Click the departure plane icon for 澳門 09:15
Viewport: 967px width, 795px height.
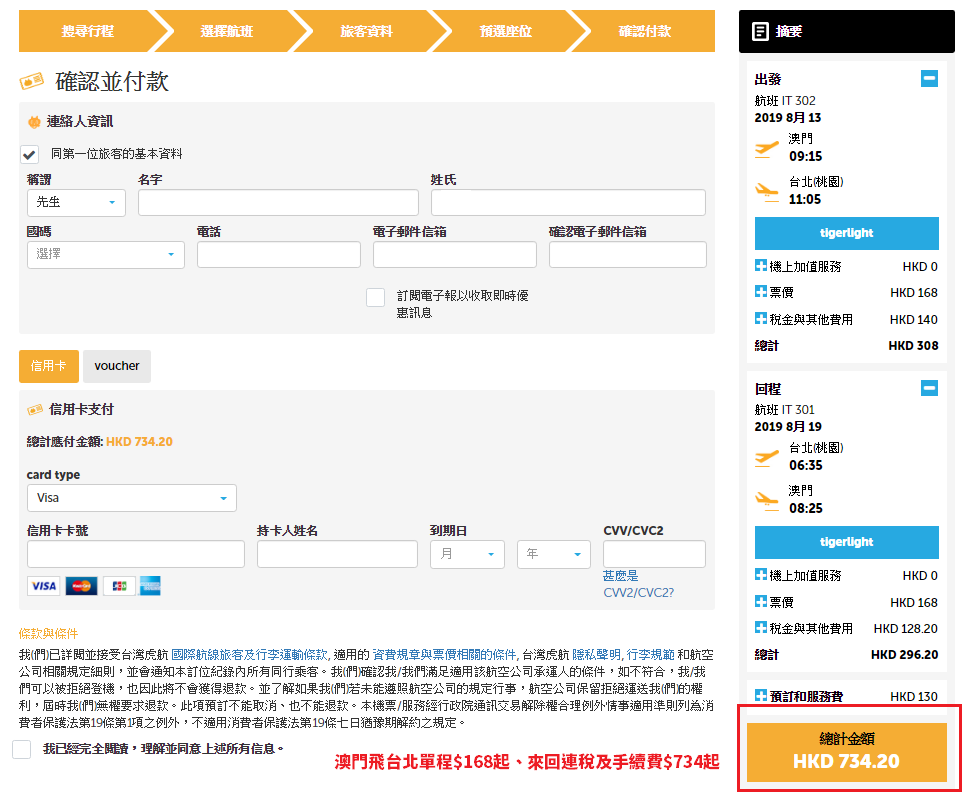(x=767, y=149)
